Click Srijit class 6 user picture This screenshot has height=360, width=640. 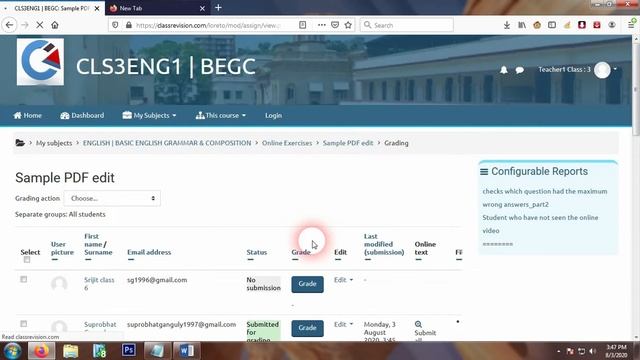point(59,284)
